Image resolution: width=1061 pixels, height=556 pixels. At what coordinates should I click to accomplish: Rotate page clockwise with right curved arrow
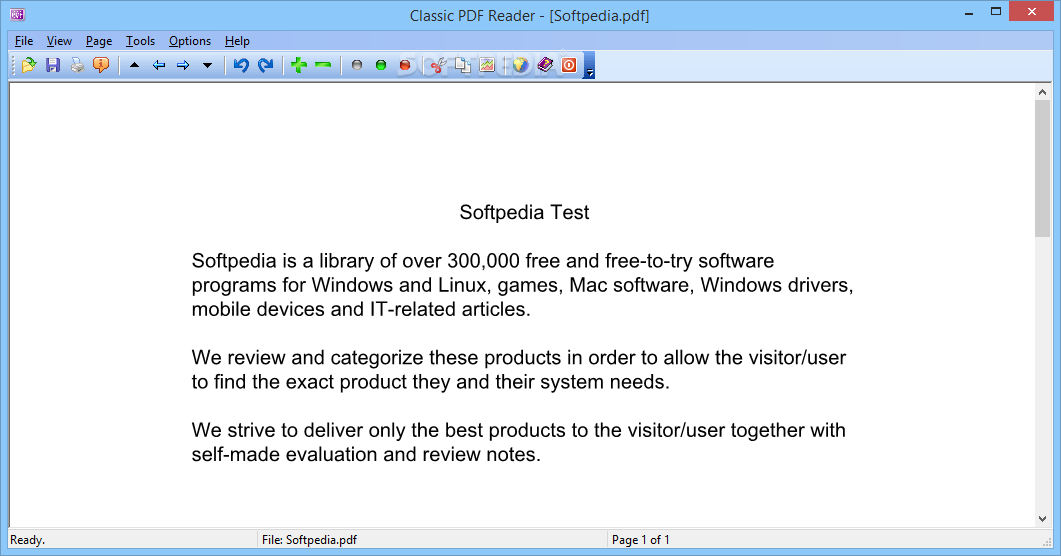265,65
